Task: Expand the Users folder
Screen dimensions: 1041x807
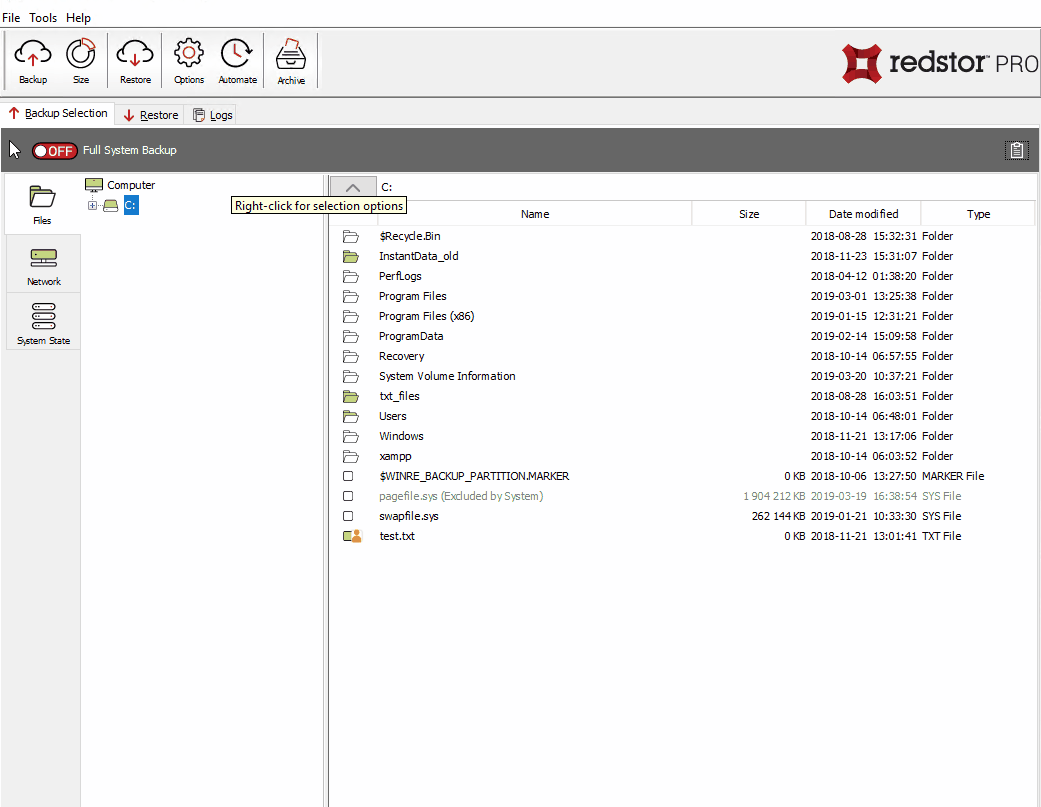Action: (393, 416)
